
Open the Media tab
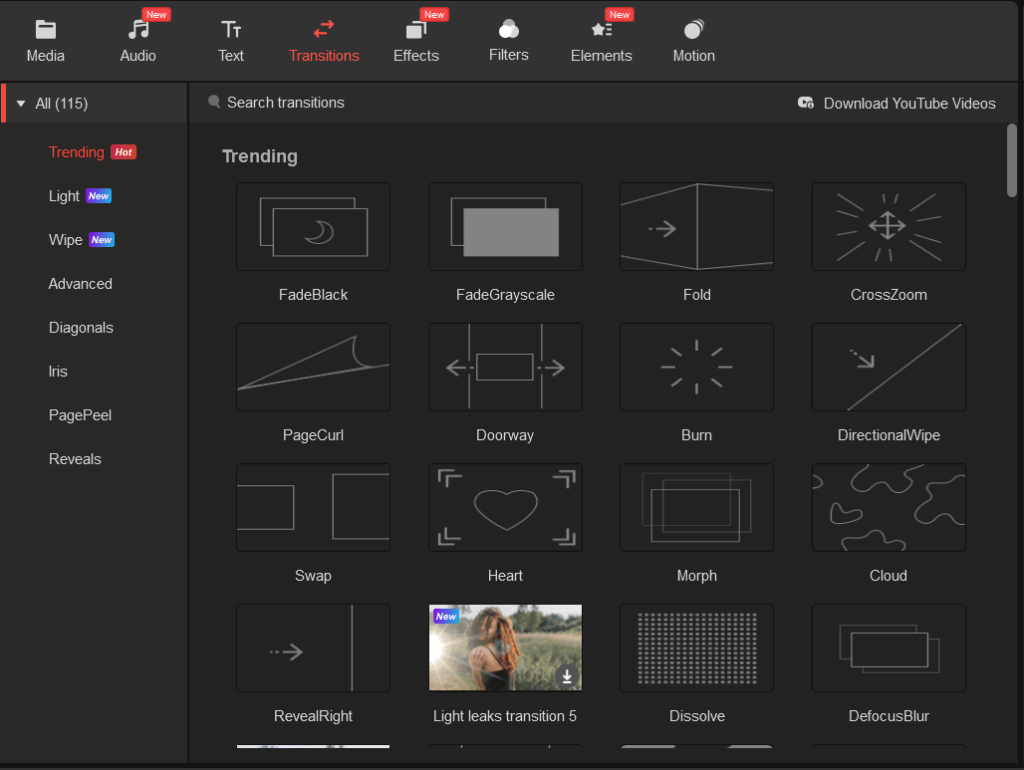[45, 41]
